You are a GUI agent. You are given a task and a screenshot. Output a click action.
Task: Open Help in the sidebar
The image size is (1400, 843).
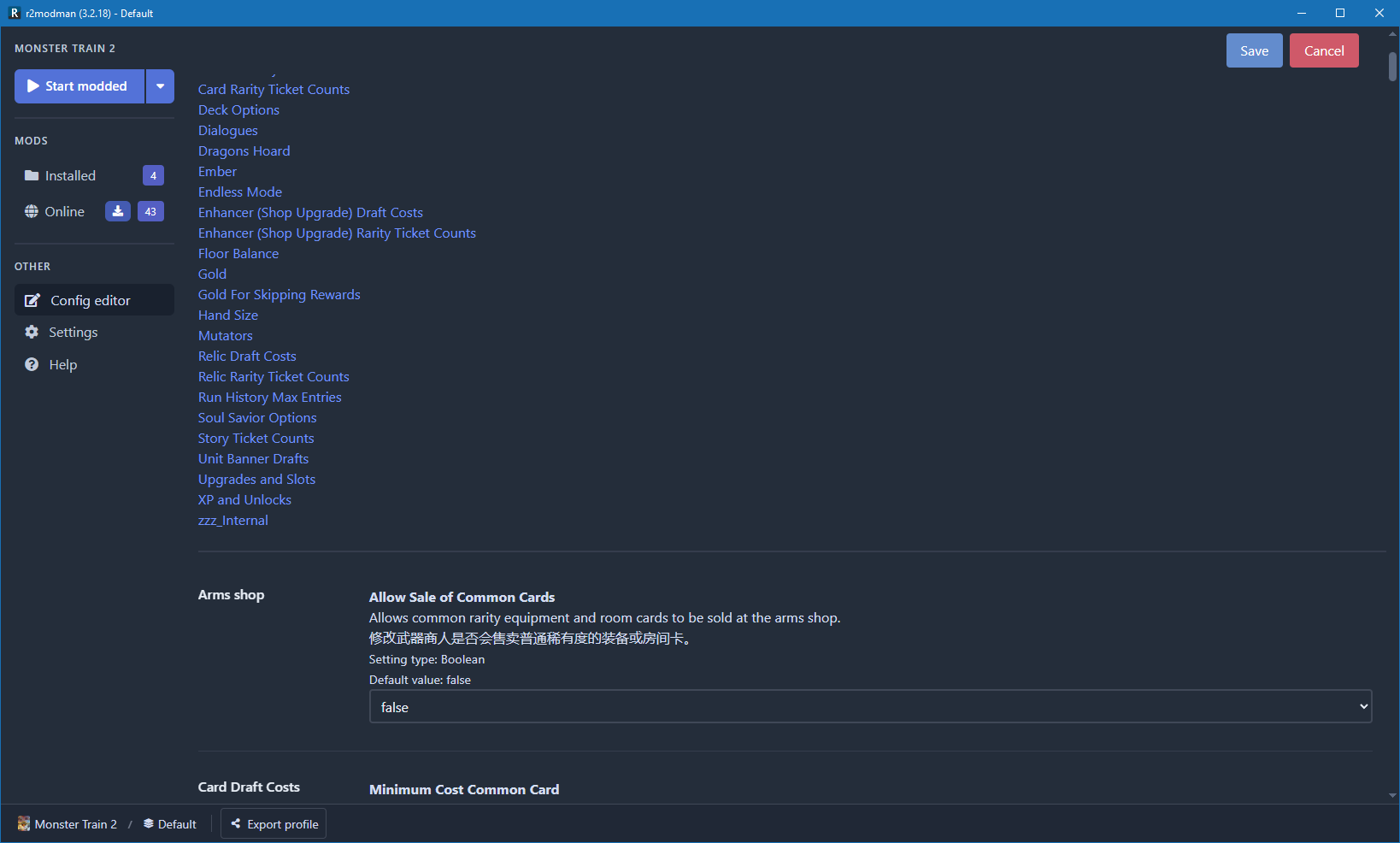click(x=94, y=364)
